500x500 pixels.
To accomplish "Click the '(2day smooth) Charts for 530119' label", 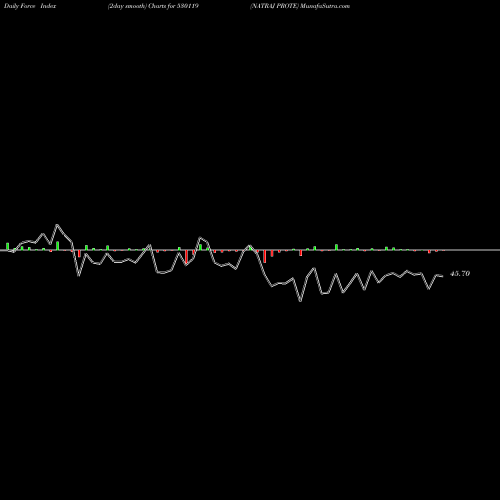I will point(153,6).
